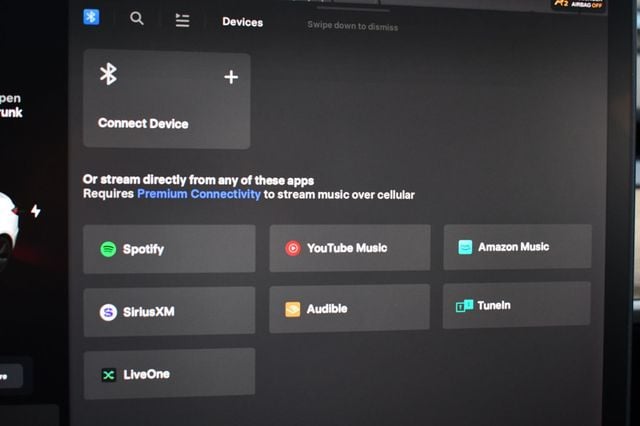Select the Devices tab
This screenshot has width=640, height=426.
click(242, 22)
